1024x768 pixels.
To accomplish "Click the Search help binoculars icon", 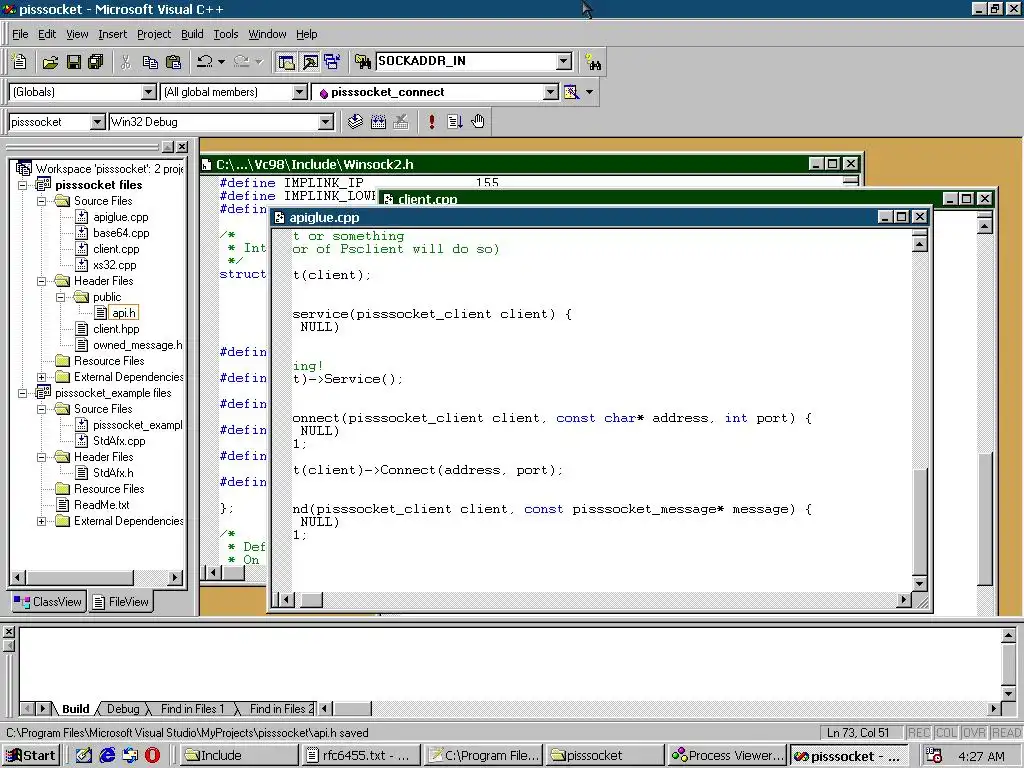I will click(593, 62).
